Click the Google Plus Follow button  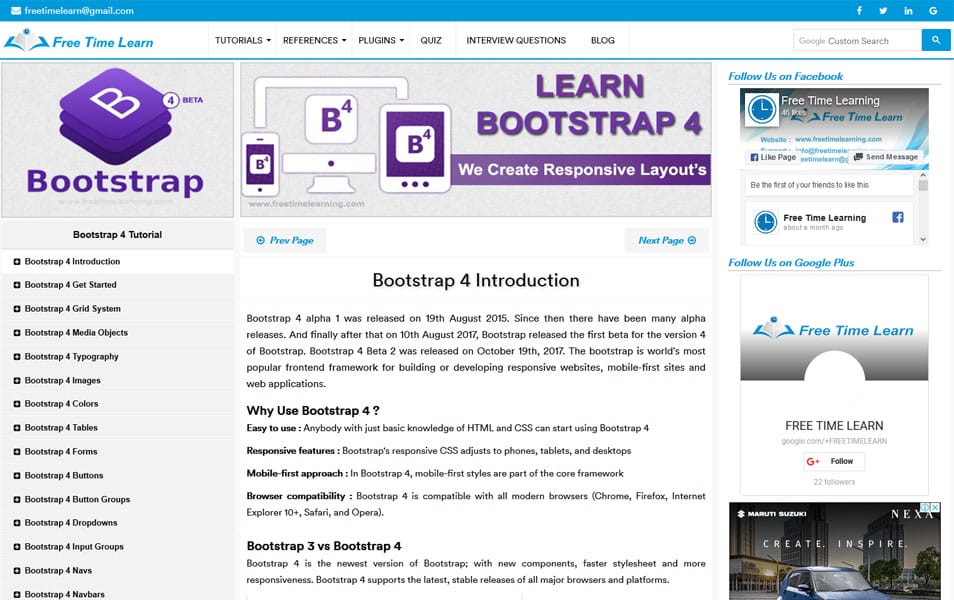tap(834, 461)
